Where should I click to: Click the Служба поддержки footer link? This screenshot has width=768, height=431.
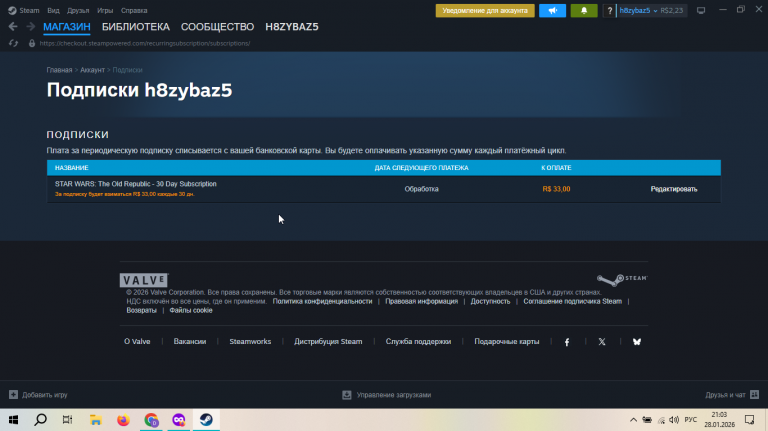pyautogui.click(x=418, y=341)
